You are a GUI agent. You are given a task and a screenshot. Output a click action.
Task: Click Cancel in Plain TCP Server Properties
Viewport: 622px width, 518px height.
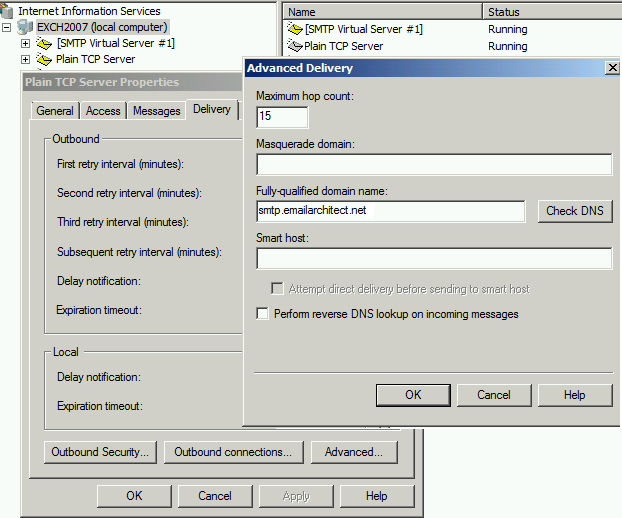pyautogui.click(x=215, y=496)
